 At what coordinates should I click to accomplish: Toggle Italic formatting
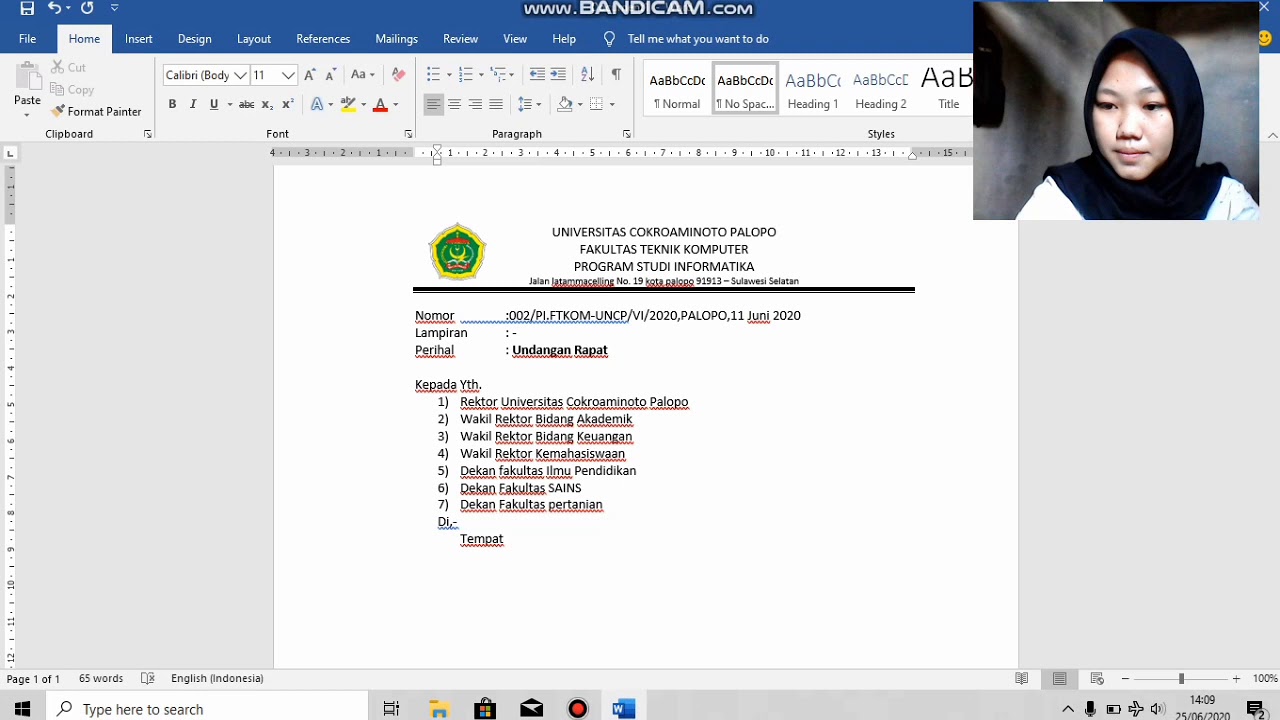(193, 104)
